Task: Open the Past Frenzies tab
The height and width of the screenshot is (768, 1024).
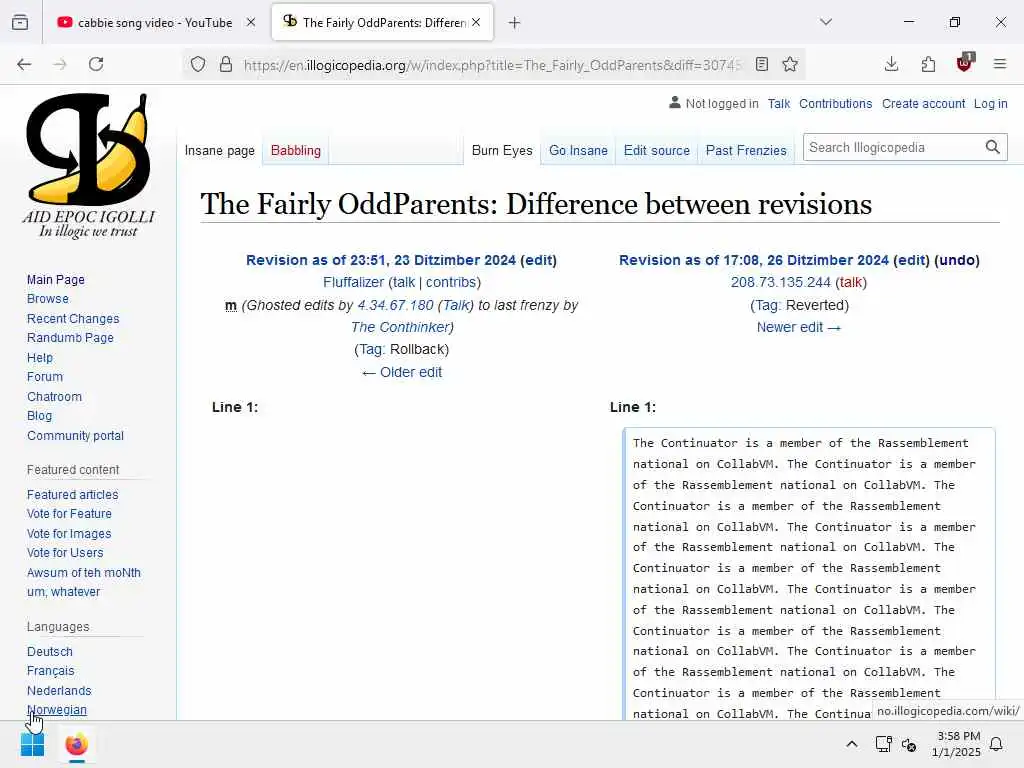Action: [x=746, y=150]
